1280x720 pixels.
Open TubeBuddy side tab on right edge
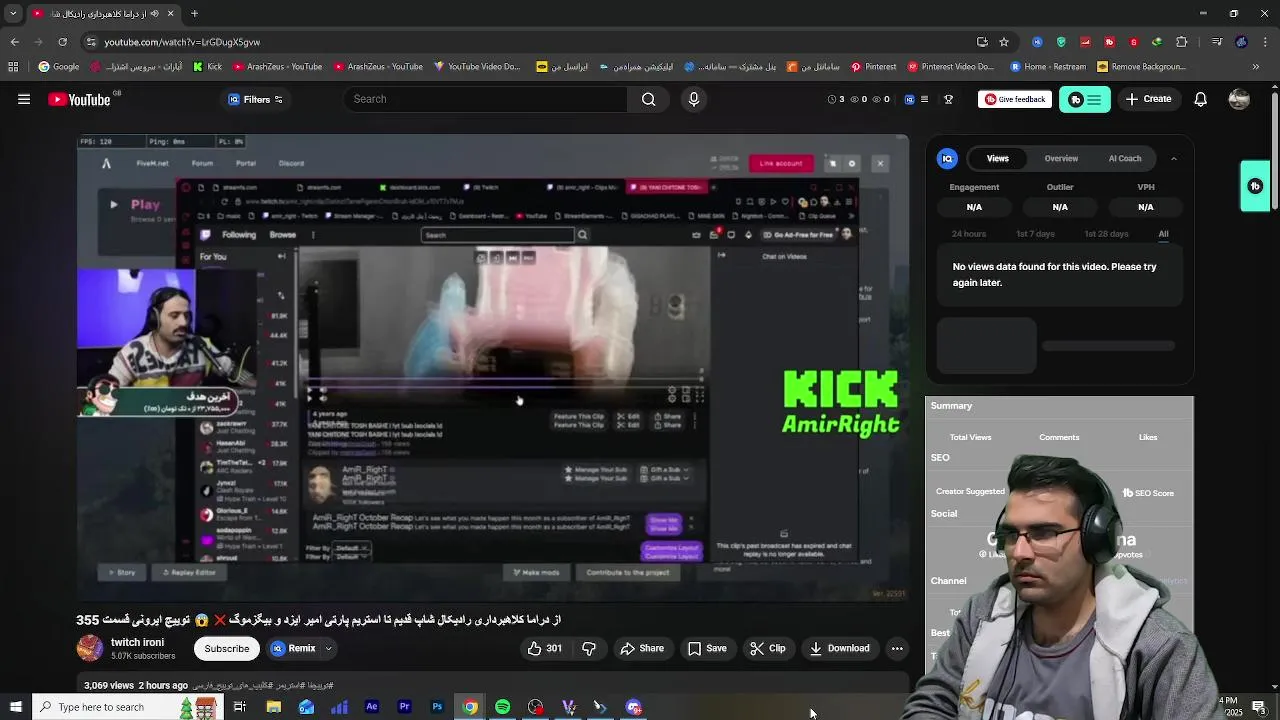(x=1255, y=186)
